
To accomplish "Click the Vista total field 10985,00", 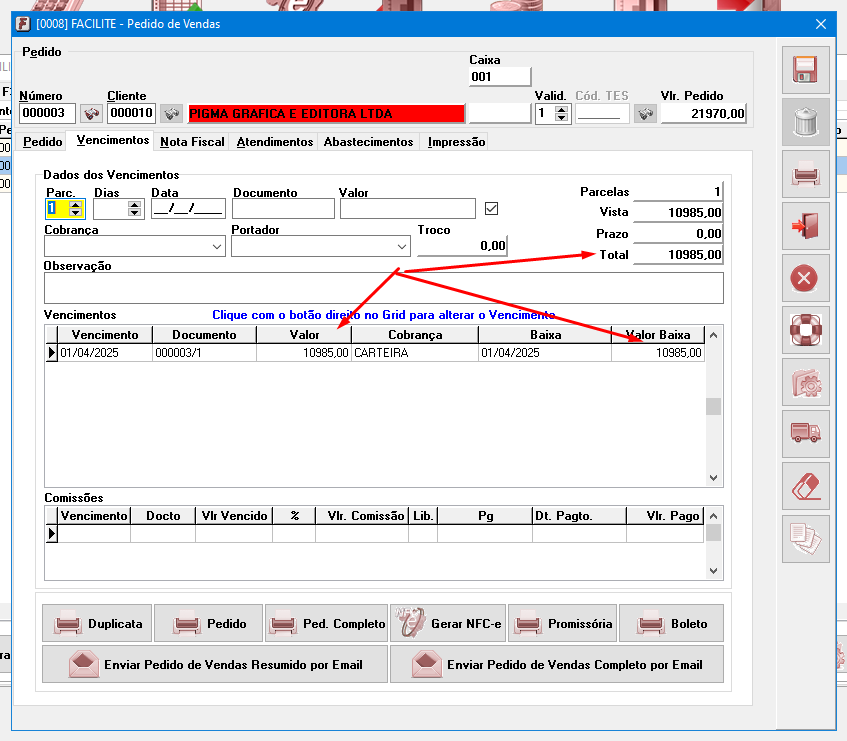I will coord(677,212).
